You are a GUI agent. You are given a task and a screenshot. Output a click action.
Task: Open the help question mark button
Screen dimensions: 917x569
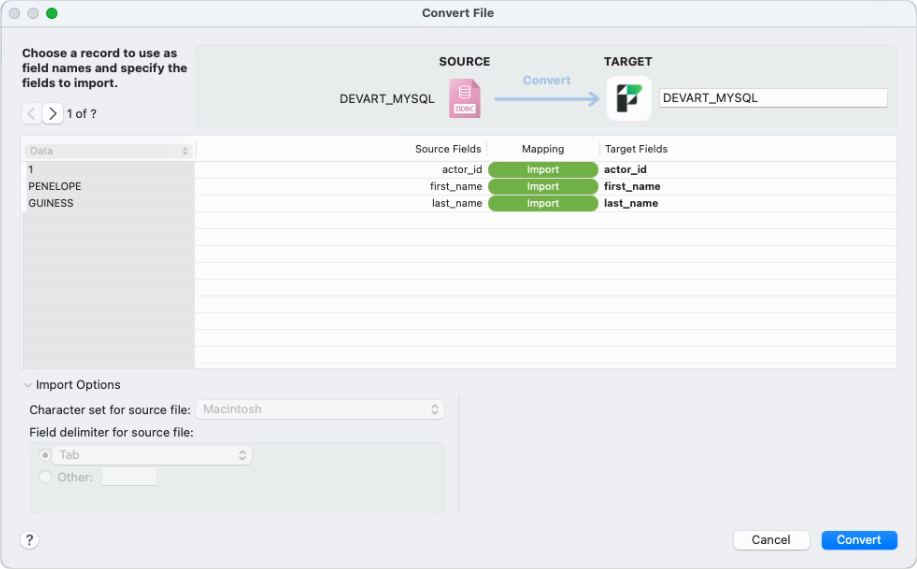tap(29, 540)
